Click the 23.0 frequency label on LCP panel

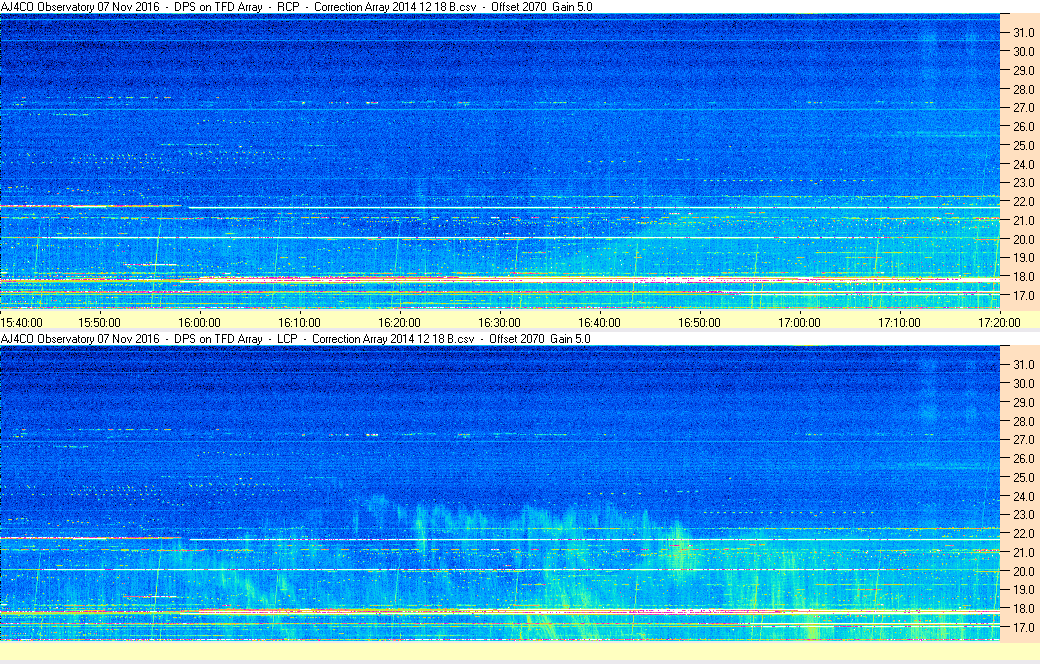[x=1023, y=515]
